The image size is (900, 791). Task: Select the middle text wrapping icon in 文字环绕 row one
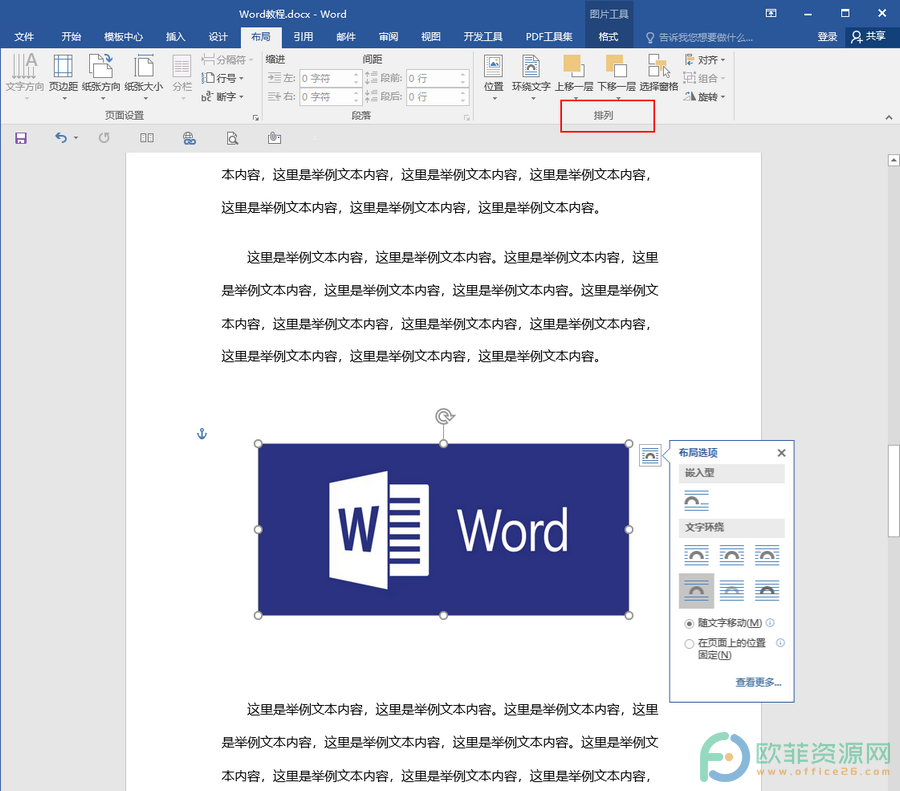(x=732, y=555)
